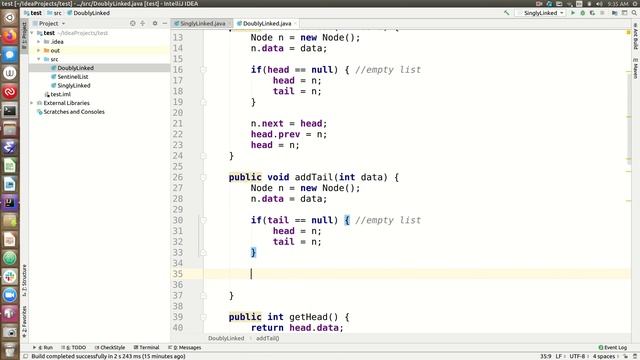Close the DoublyLinked.java tab
The width and height of the screenshot is (640, 360).
tap(295, 24)
